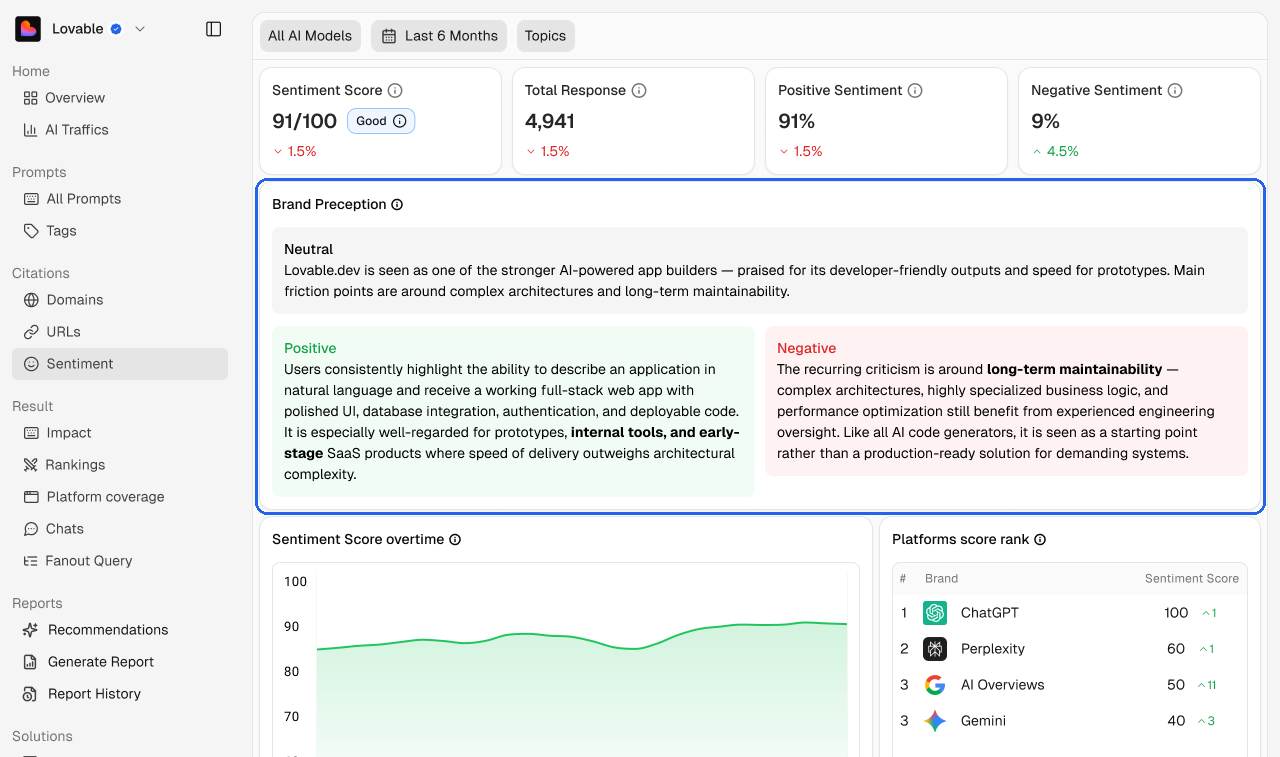Image resolution: width=1280 pixels, height=757 pixels.
Task: Click the info icon beside Negative Sentiment
Action: [1175, 90]
